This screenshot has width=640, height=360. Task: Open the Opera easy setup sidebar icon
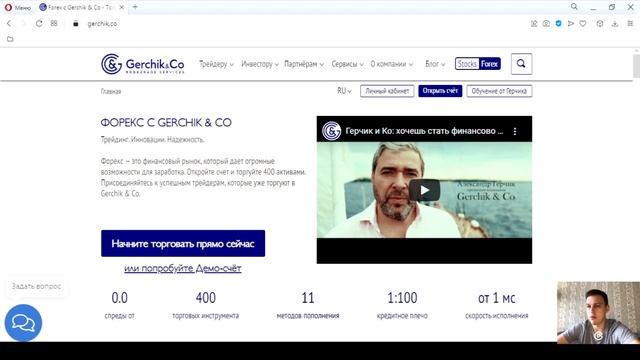[x=630, y=24]
